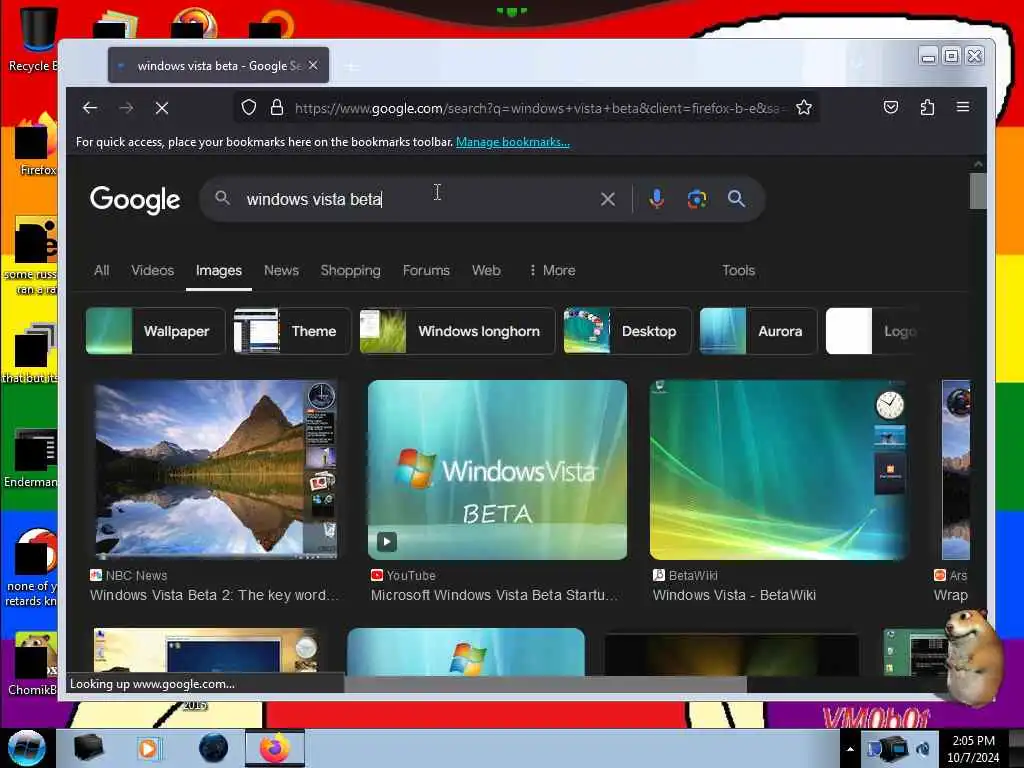
Task: Filter images by Theme chip
Action: (292, 331)
